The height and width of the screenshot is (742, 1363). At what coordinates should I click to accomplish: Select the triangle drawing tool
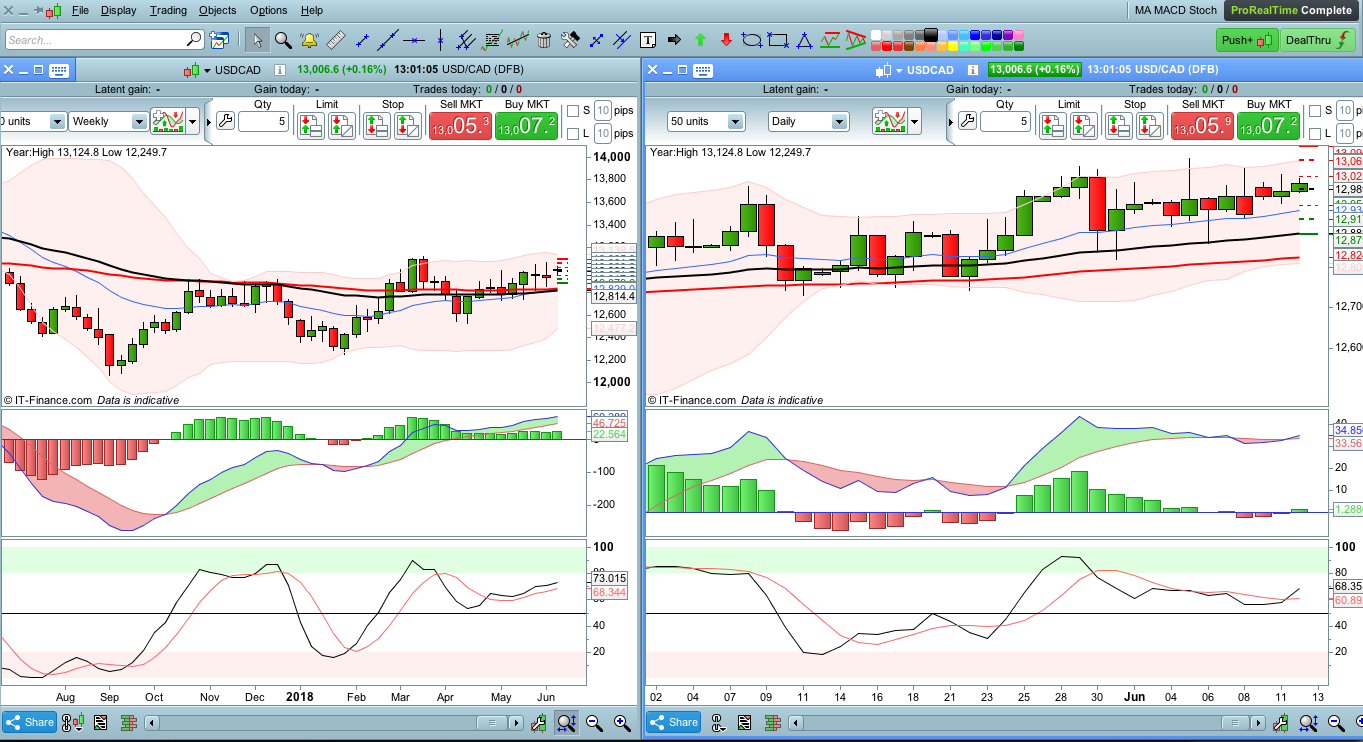coord(804,40)
